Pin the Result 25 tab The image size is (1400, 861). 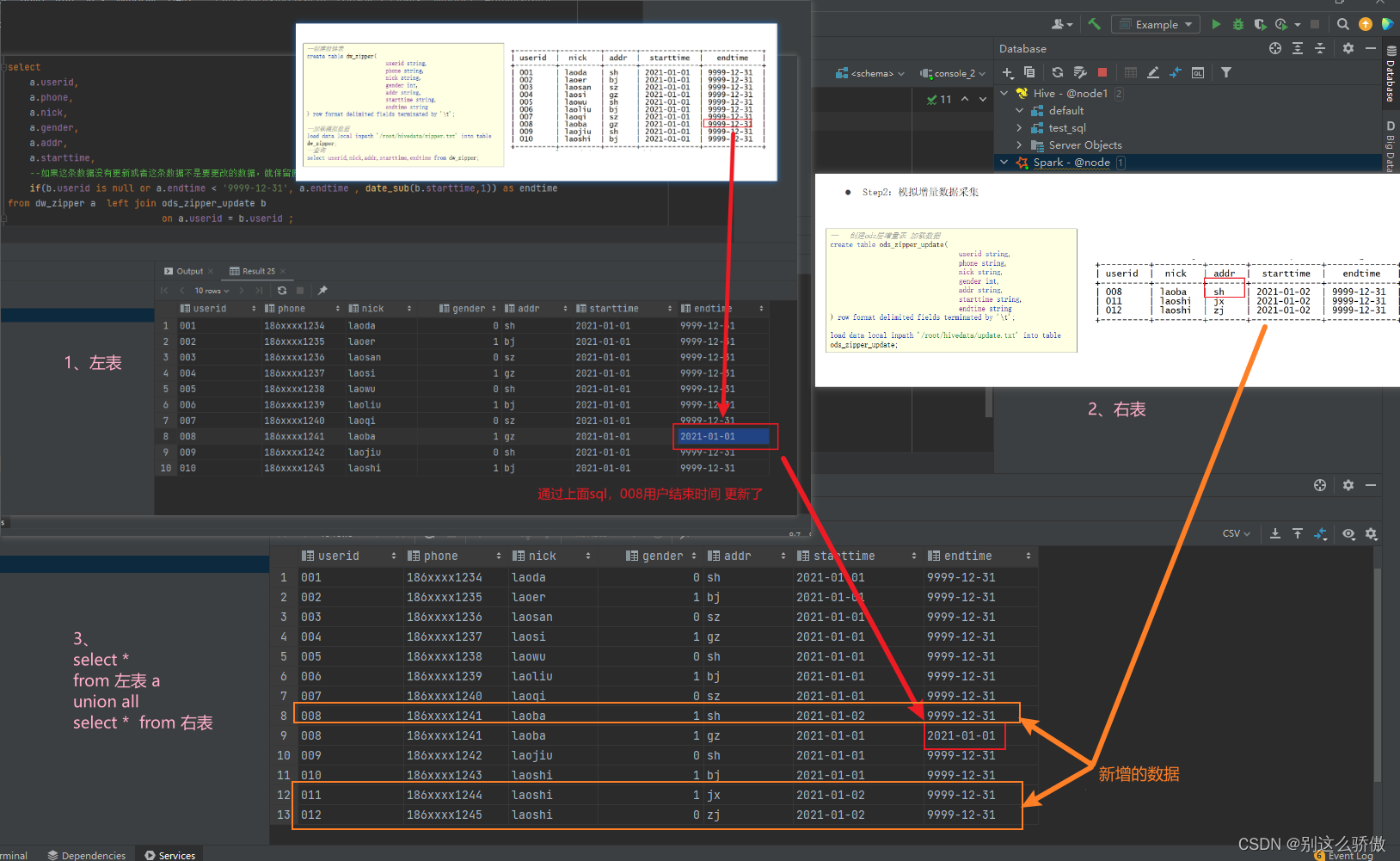pos(322,291)
